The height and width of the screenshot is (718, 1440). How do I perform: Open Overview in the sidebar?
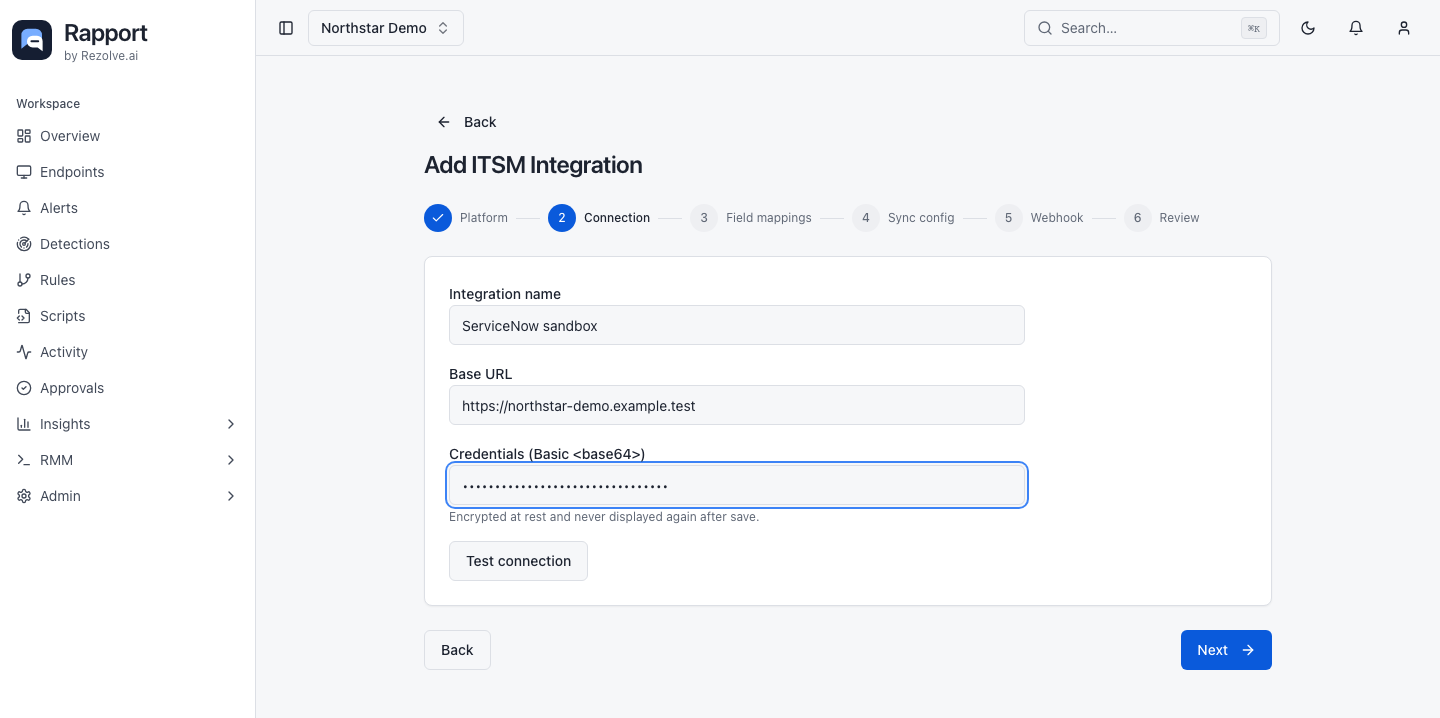coord(128,136)
